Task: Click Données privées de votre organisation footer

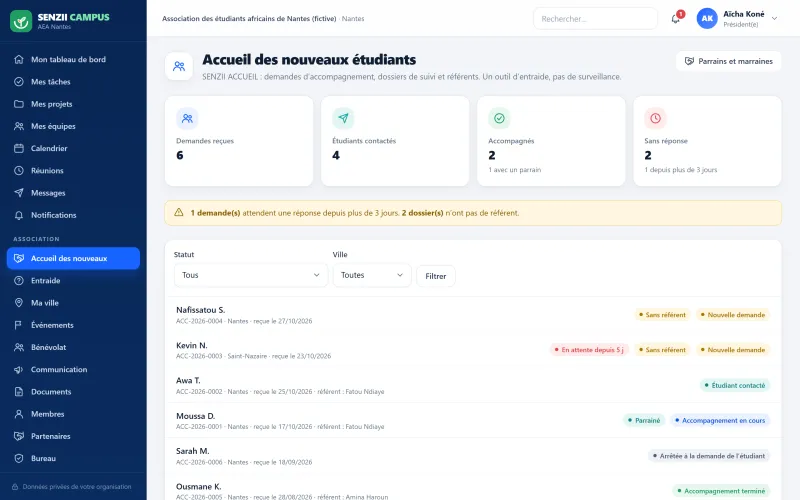Action: pos(71,487)
